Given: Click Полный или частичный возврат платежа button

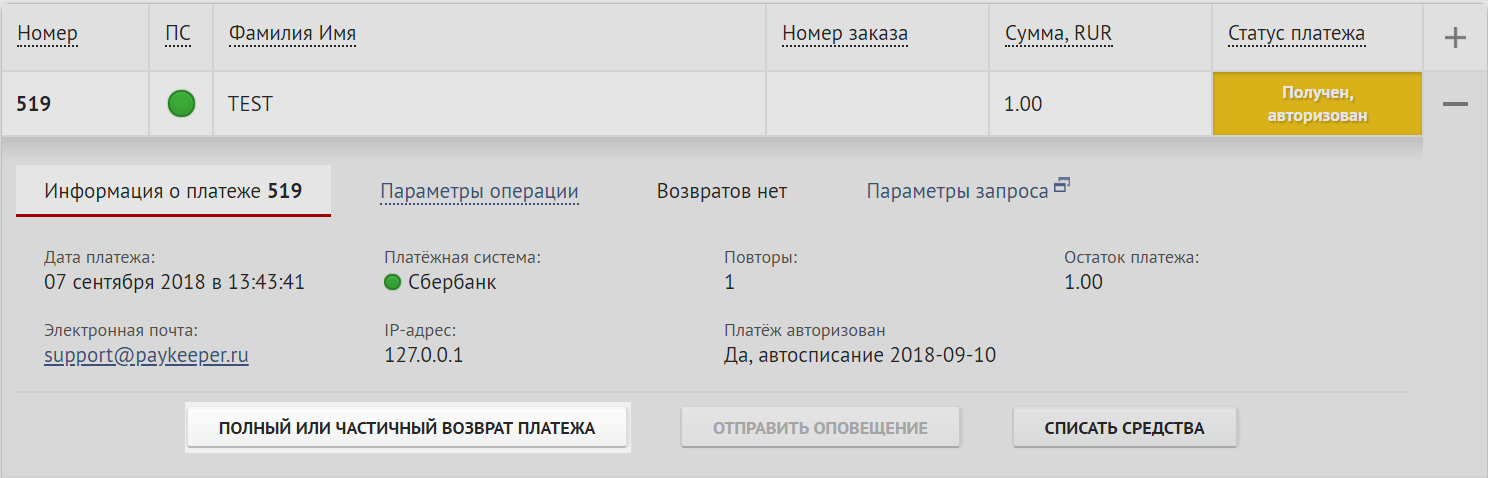Looking at the screenshot, I should 407,428.
